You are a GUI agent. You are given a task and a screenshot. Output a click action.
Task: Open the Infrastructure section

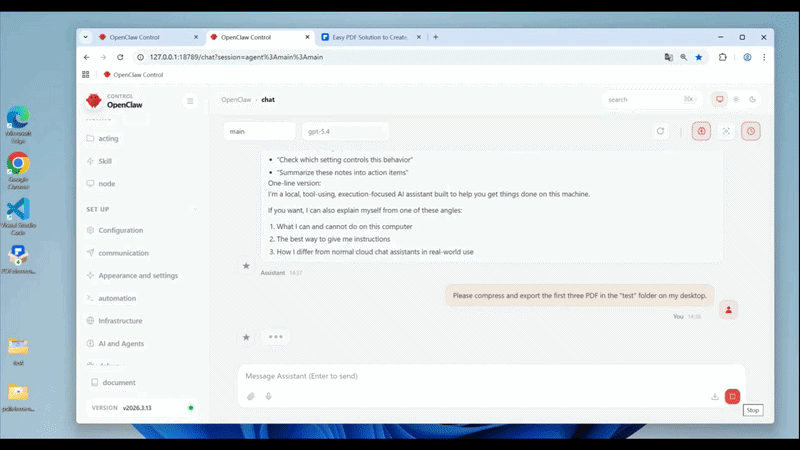point(120,321)
